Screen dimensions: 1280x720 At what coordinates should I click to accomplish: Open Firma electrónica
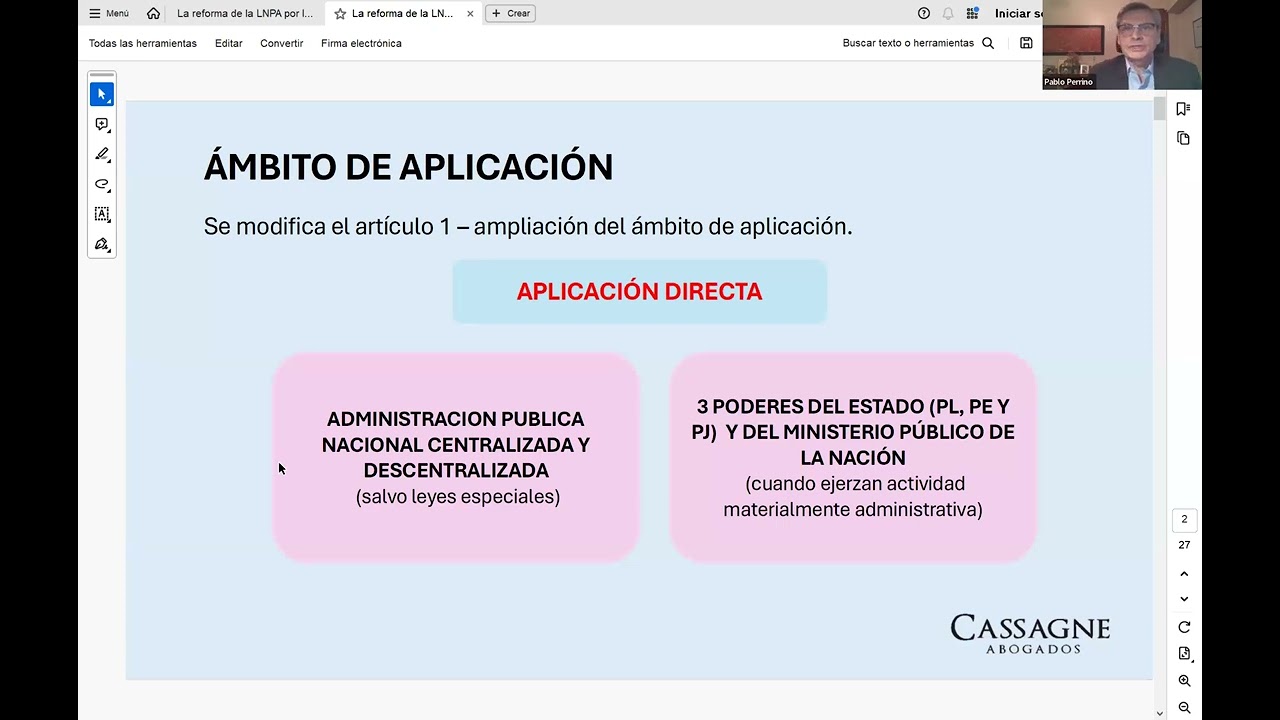coord(361,43)
